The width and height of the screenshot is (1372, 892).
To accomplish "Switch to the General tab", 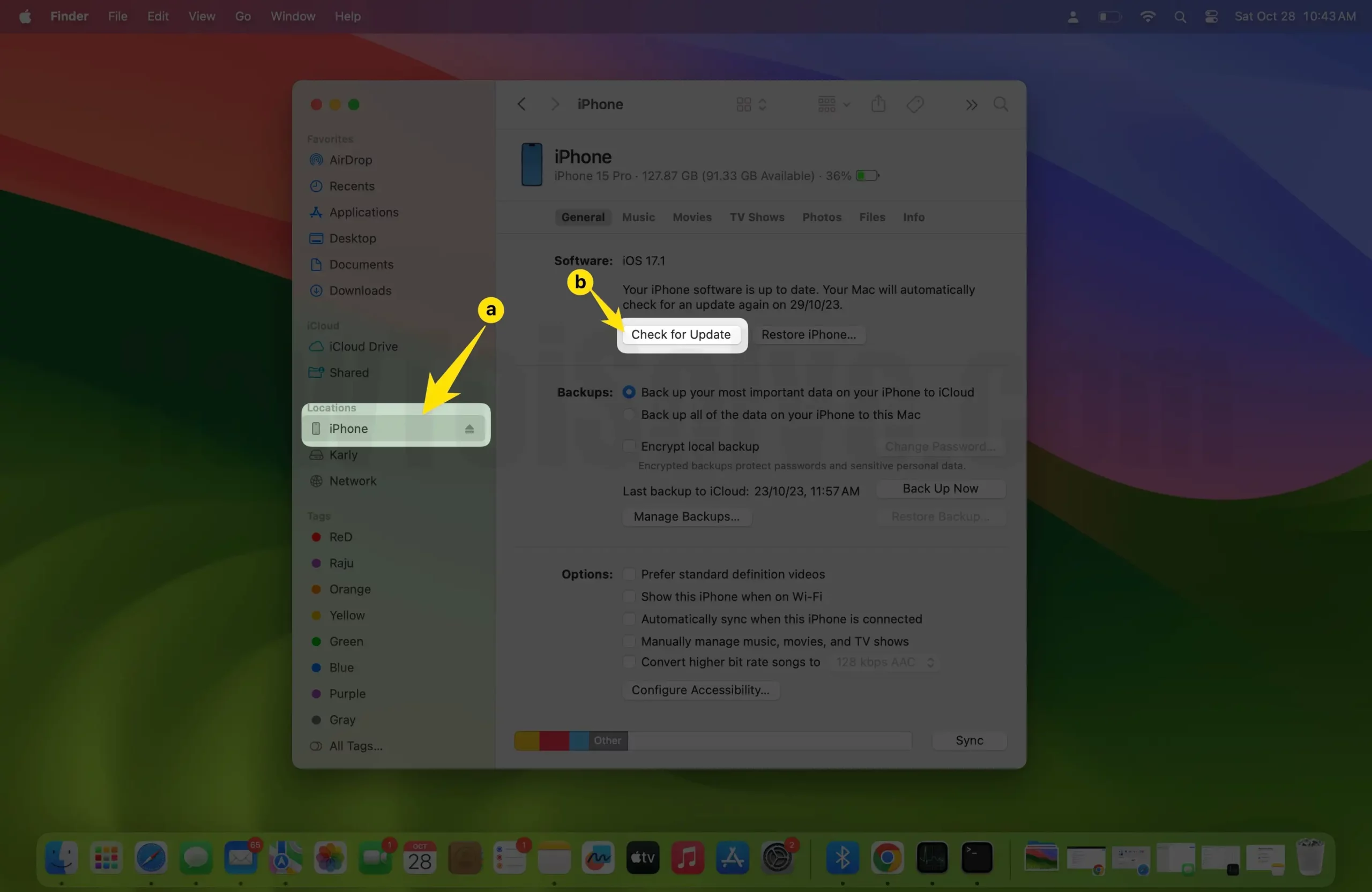I will tap(583, 217).
